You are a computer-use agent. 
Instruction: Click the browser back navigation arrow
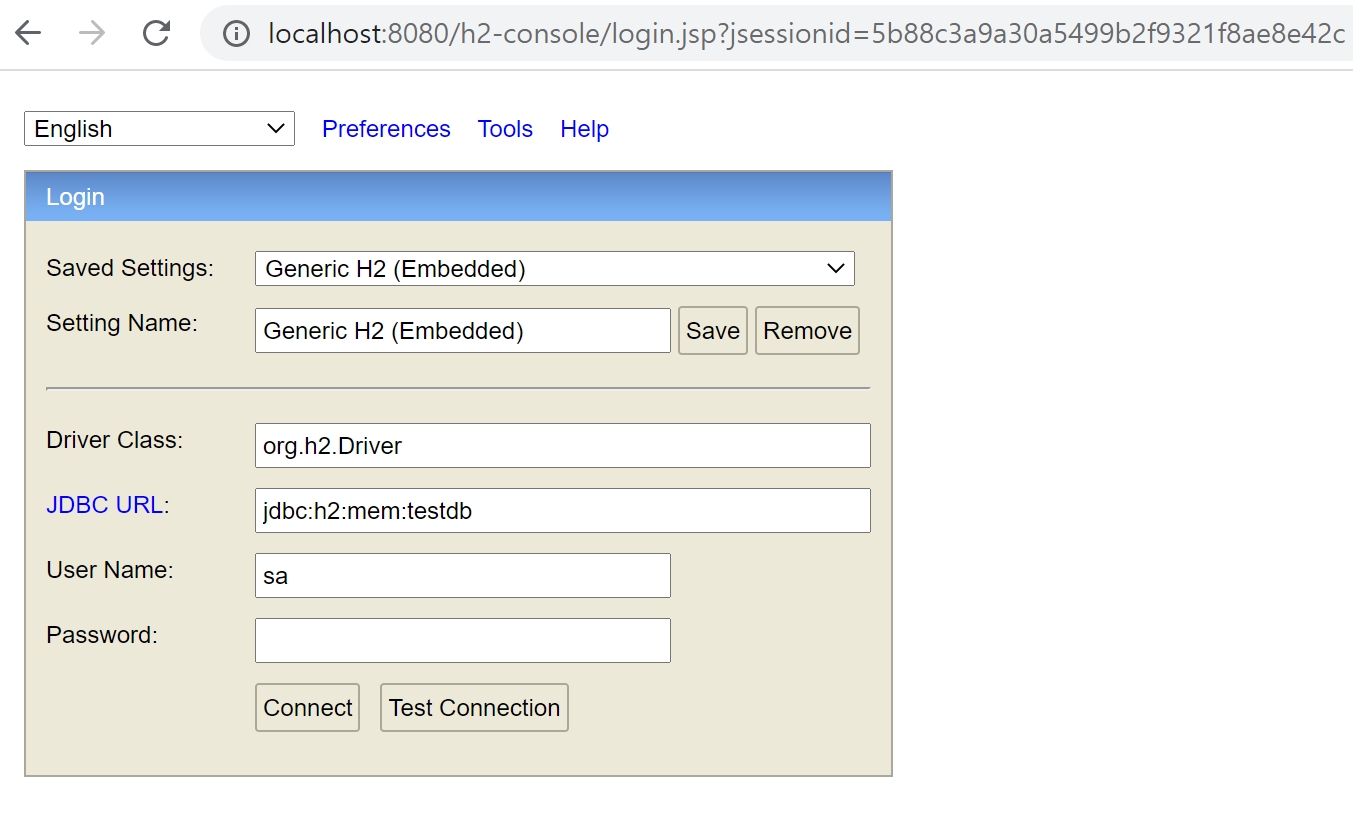pyautogui.click(x=29, y=33)
